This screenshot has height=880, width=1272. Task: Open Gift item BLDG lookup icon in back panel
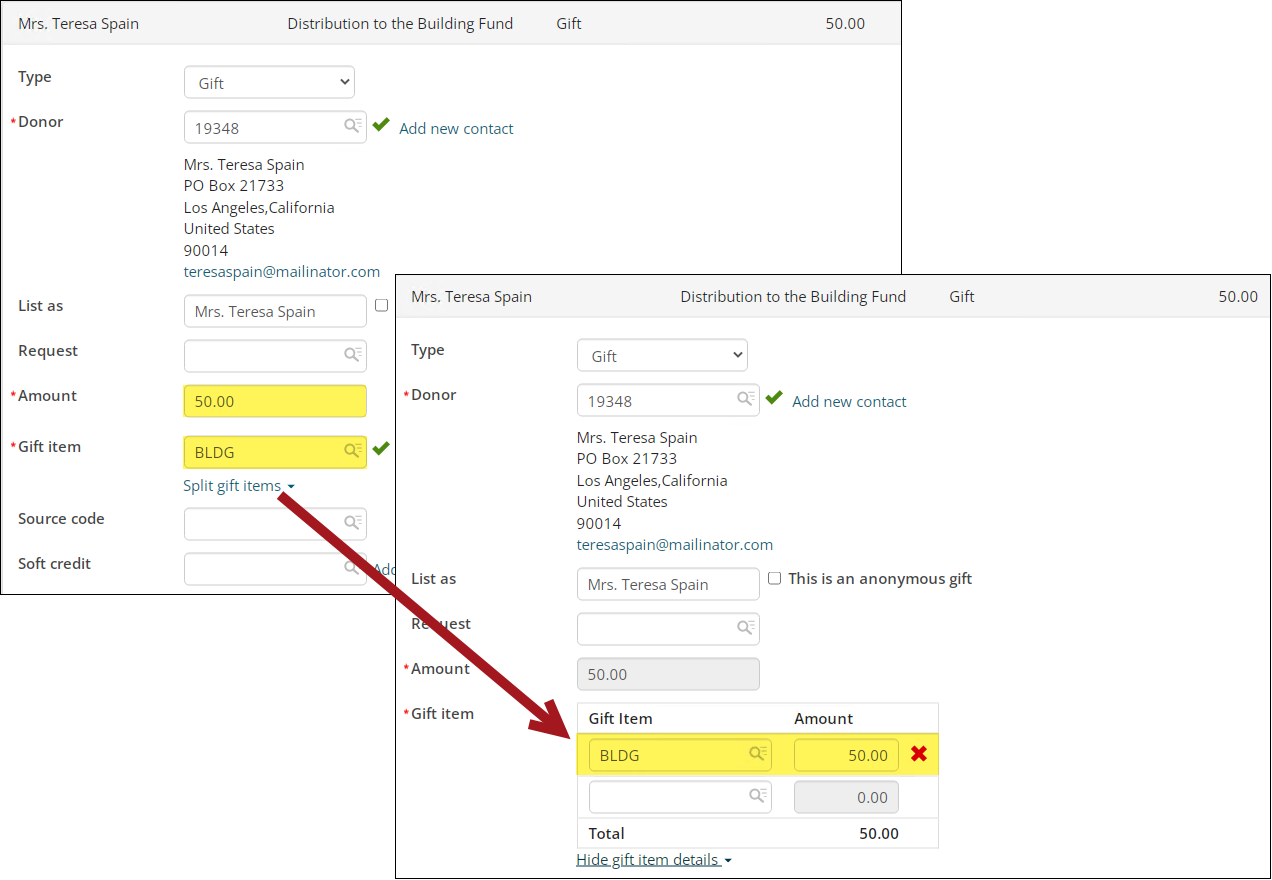pos(354,451)
